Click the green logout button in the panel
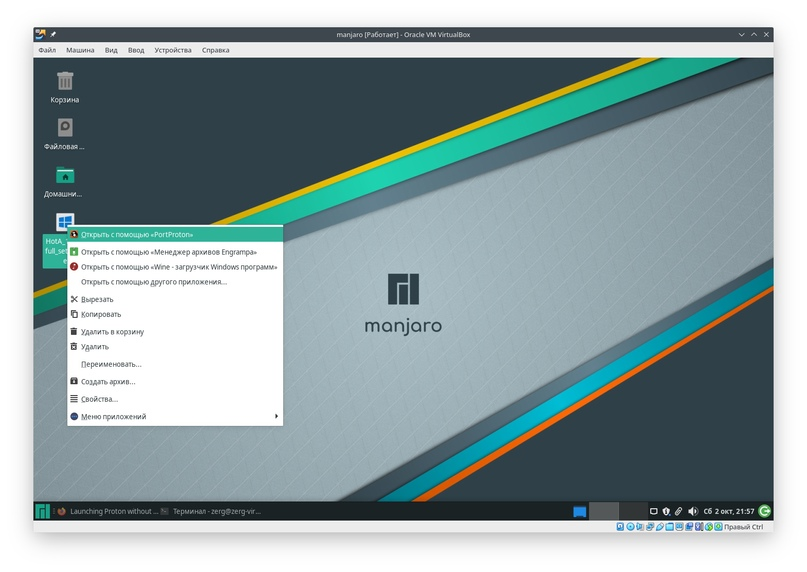The image size is (807, 572). [x=765, y=511]
